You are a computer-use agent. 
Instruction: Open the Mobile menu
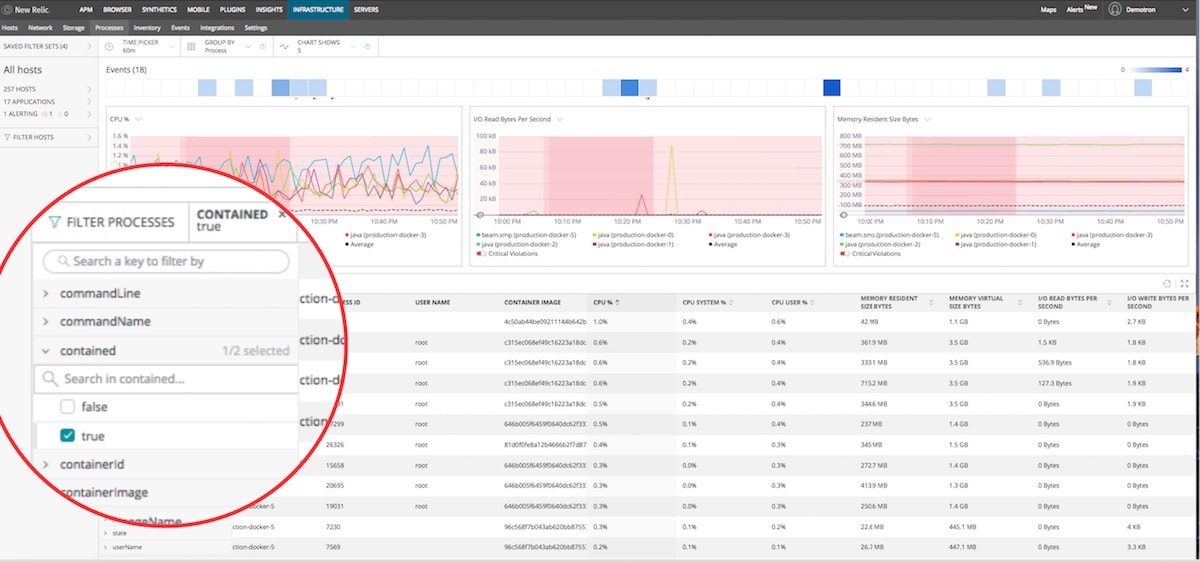click(198, 9)
